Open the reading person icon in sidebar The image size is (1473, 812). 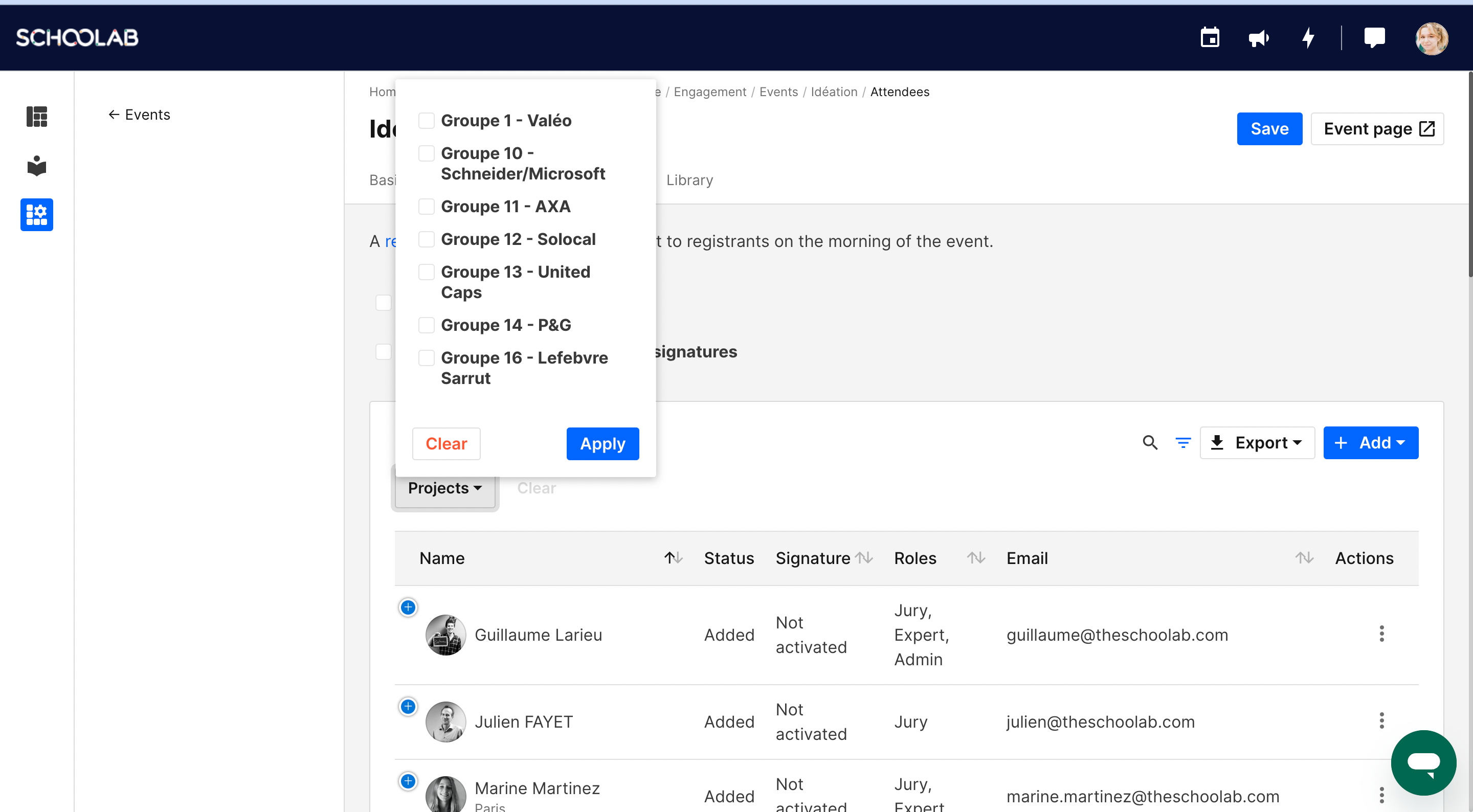(37, 166)
